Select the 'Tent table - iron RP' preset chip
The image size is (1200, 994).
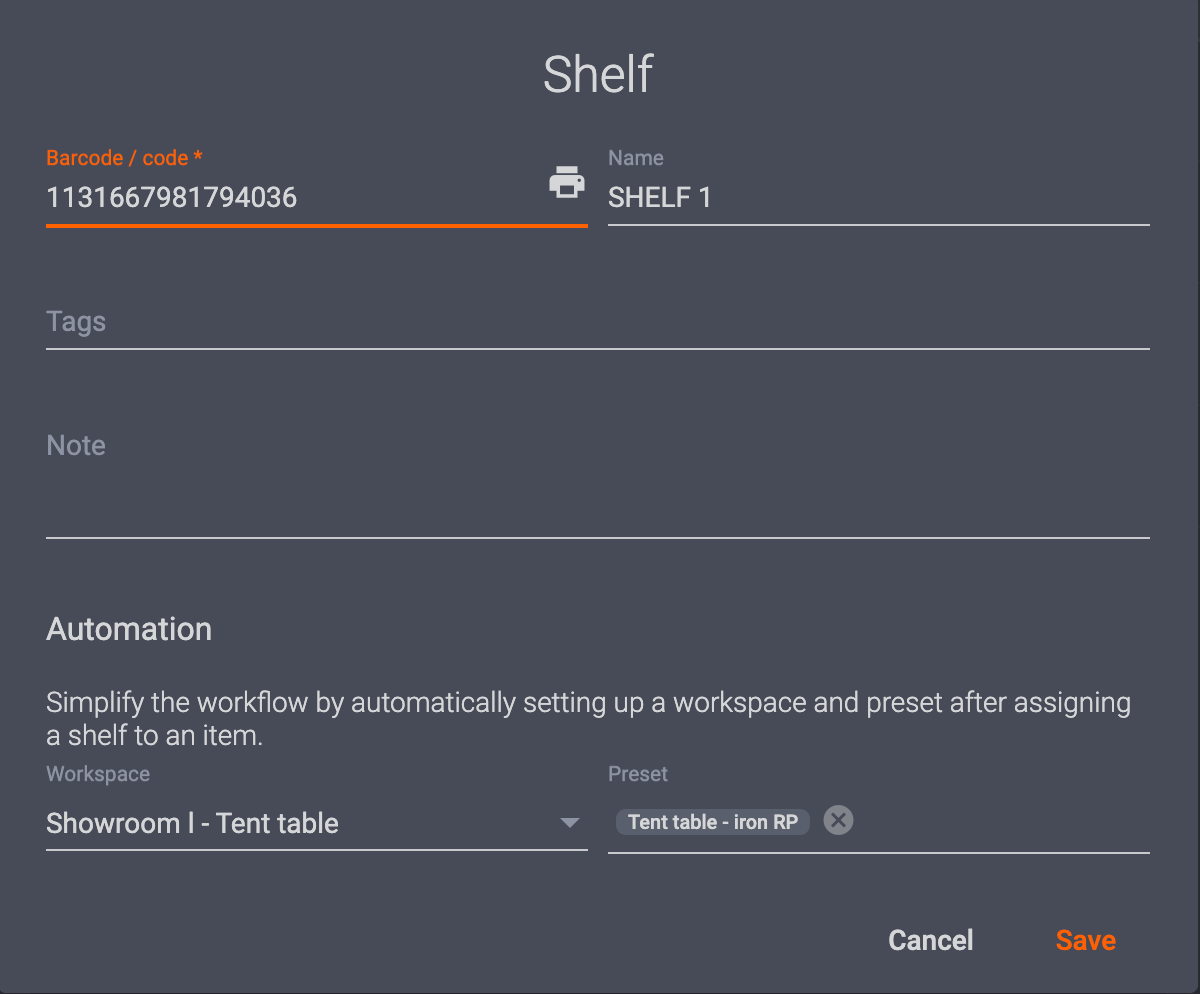pyautogui.click(x=712, y=822)
